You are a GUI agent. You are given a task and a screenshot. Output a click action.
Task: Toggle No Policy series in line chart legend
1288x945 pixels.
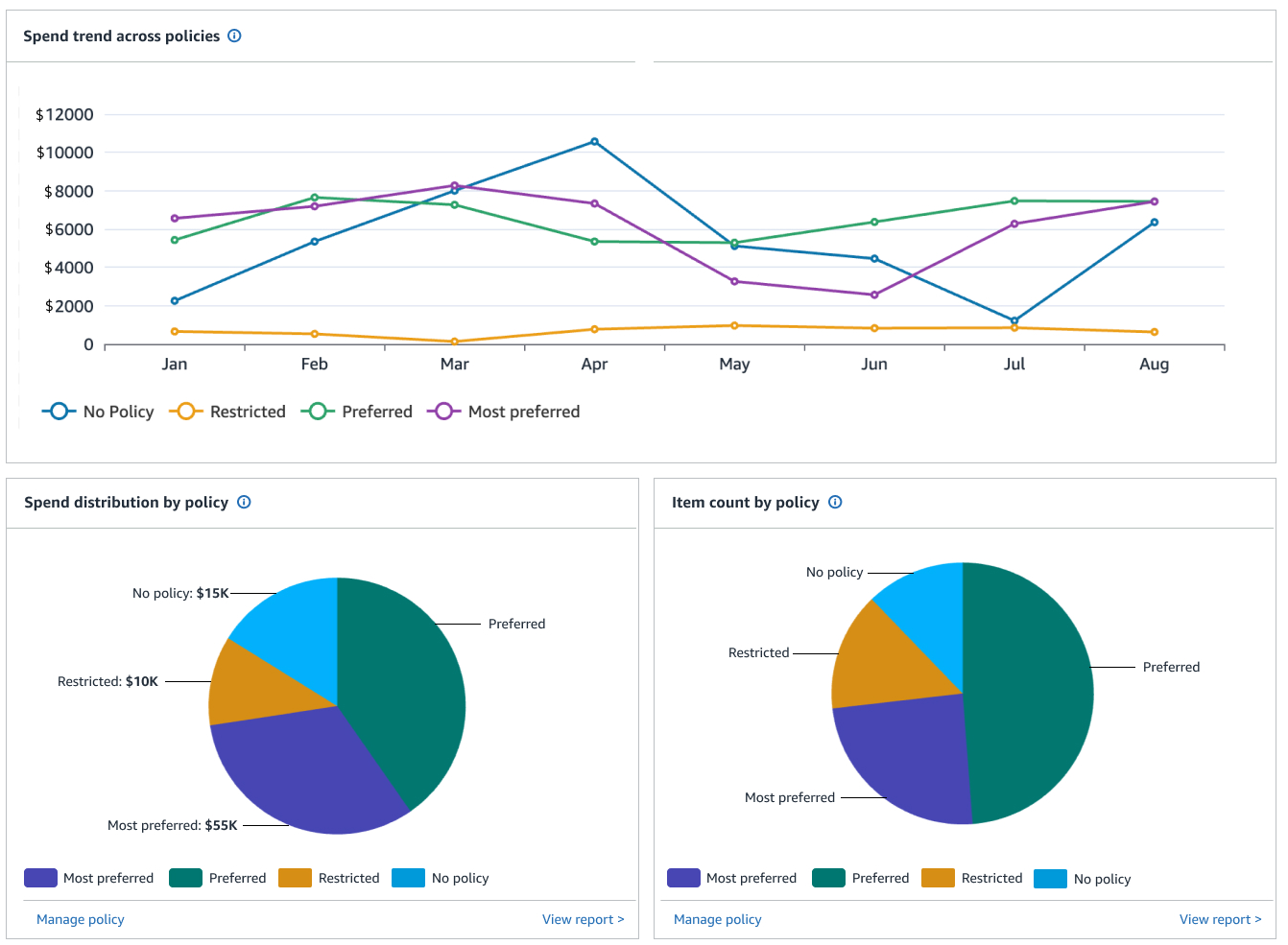click(x=98, y=412)
